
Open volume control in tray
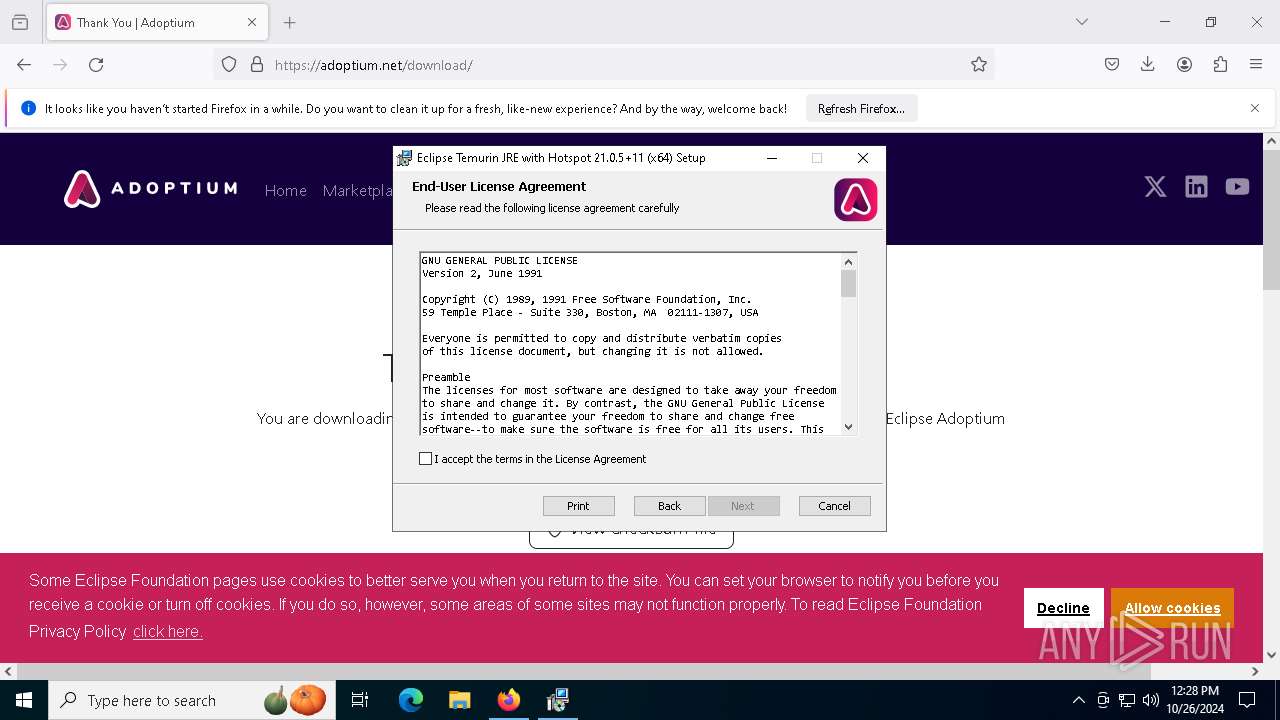click(1151, 700)
